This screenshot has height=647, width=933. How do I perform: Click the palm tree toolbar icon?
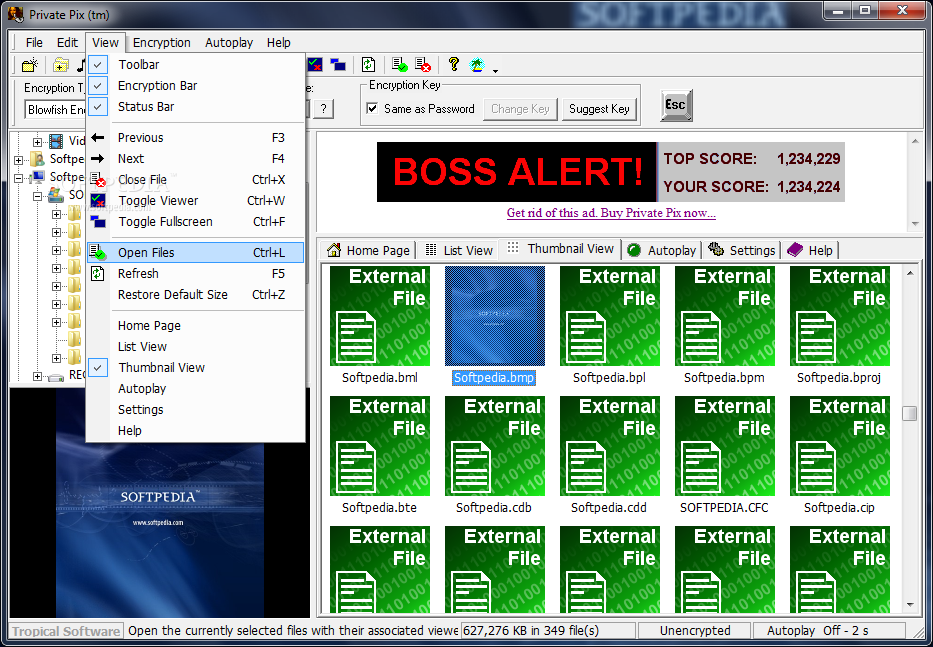pos(477,65)
